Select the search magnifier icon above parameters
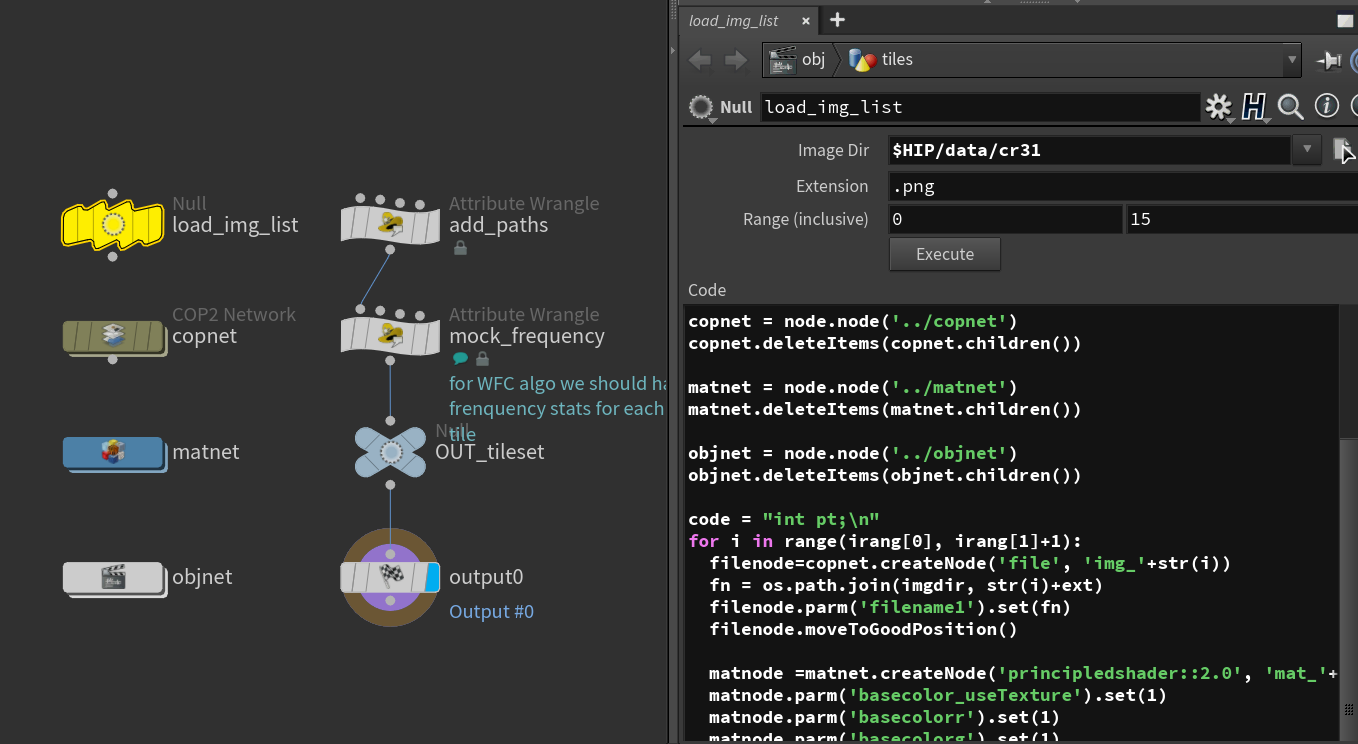 [x=1290, y=106]
